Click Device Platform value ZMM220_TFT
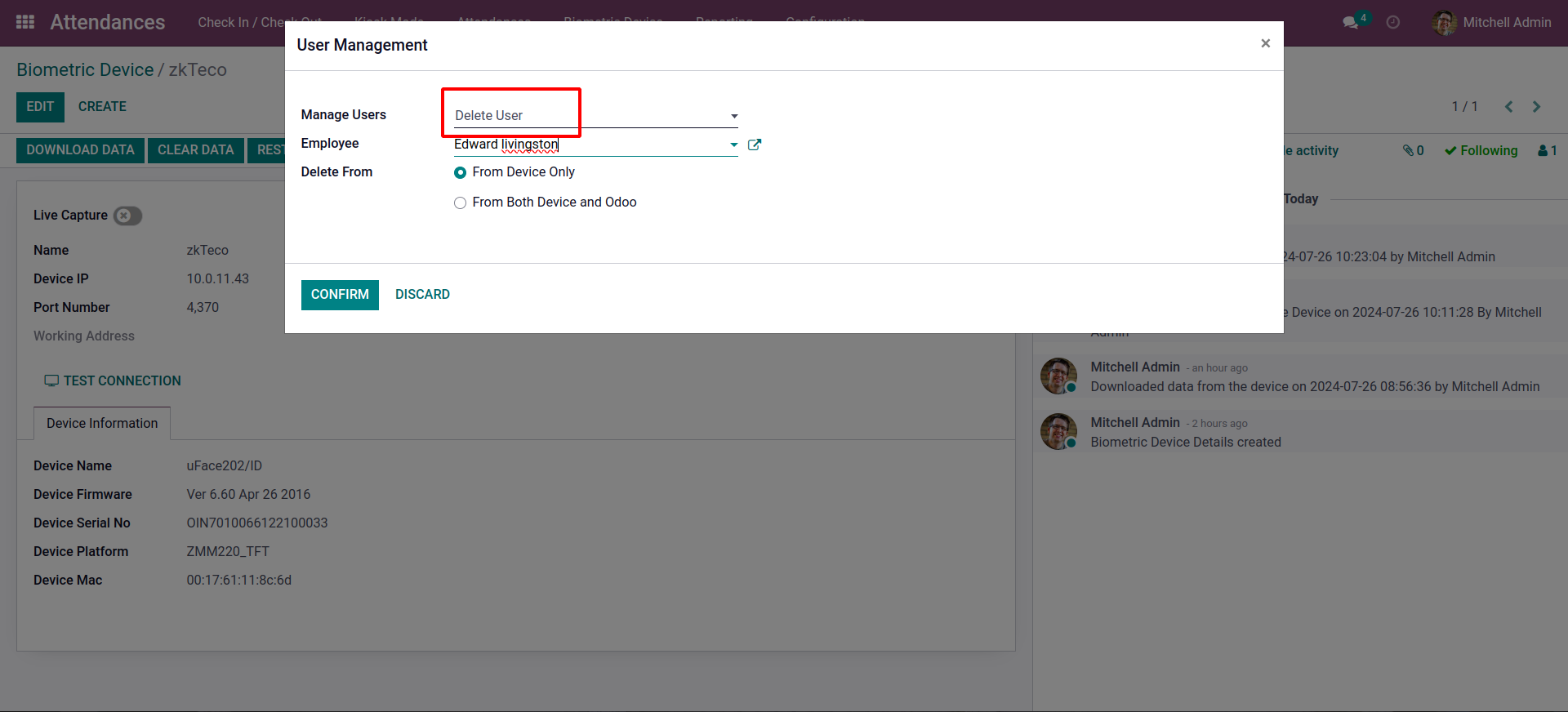The image size is (1568, 712). point(228,551)
